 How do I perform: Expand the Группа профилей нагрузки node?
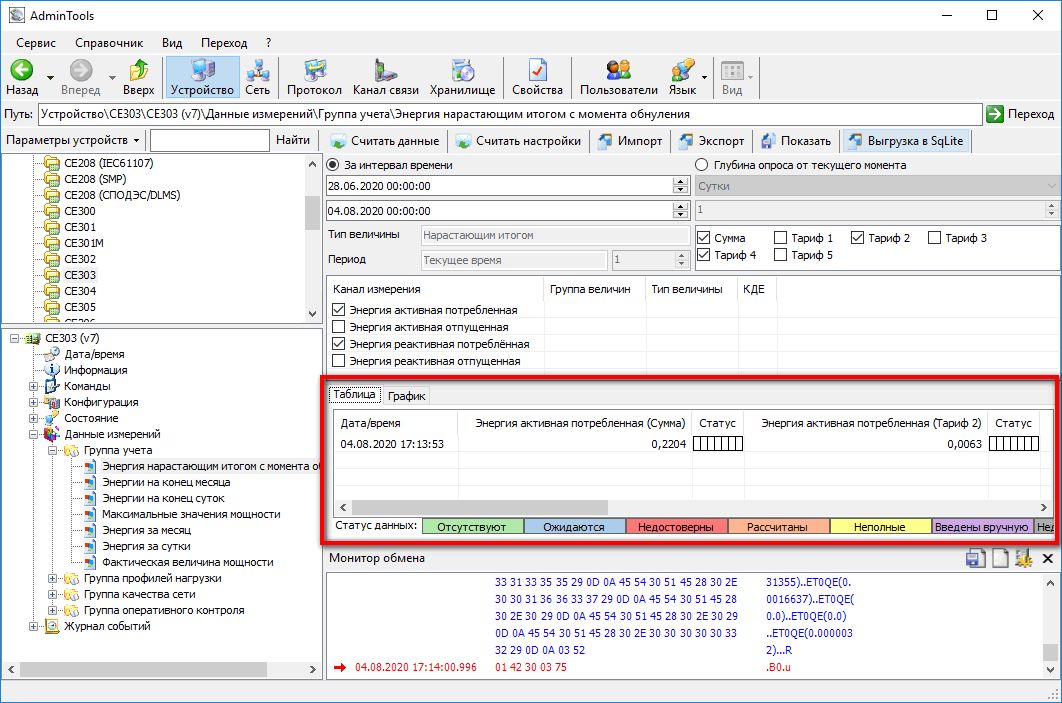point(51,578)
